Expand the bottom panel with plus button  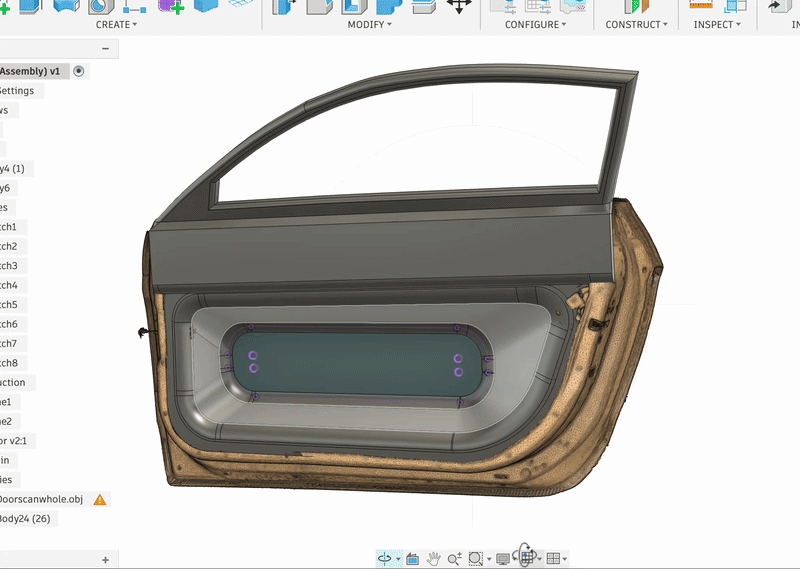click(x=105, y=560)
